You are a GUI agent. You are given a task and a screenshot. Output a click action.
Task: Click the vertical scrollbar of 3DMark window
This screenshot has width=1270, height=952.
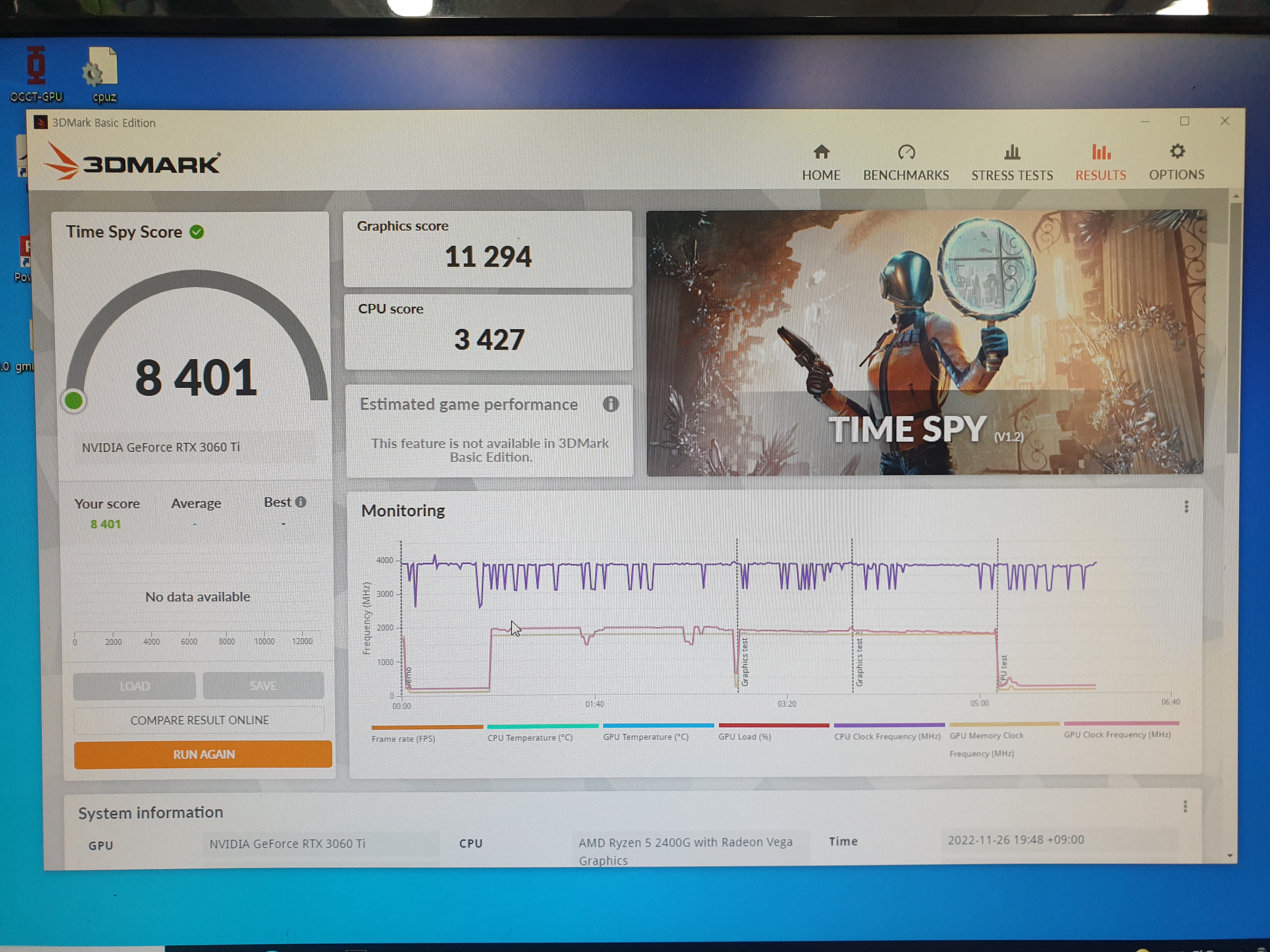[x=1234, y=327]
